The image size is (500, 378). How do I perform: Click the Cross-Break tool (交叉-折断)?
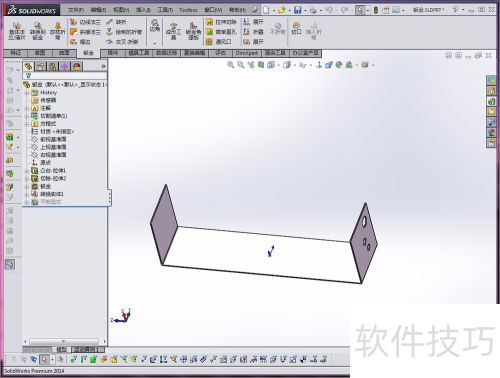[x=122, y=42]
